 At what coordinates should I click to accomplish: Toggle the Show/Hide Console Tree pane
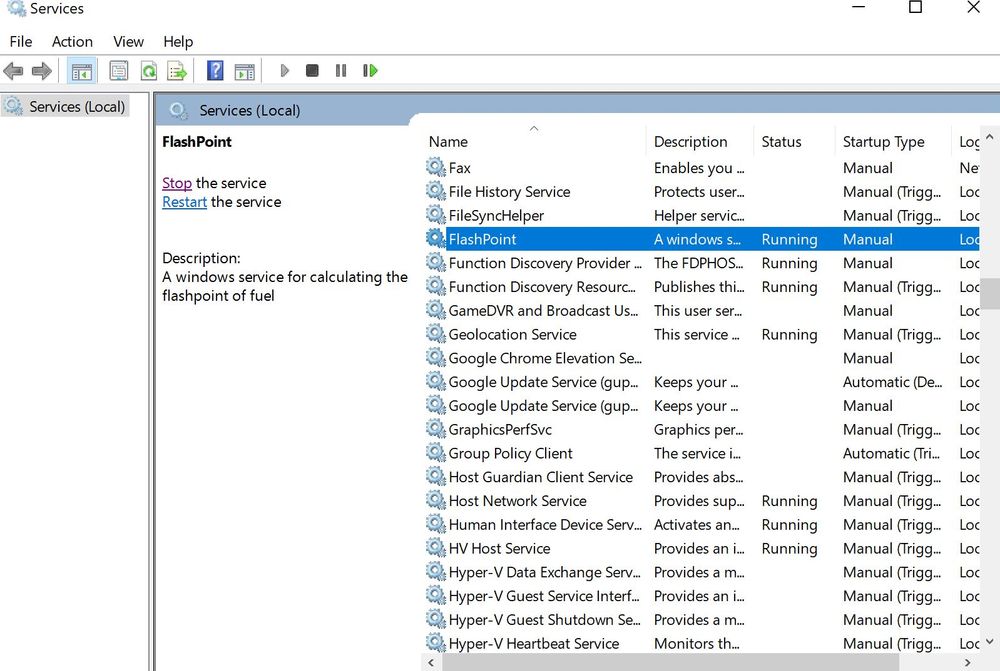[82, 70]
